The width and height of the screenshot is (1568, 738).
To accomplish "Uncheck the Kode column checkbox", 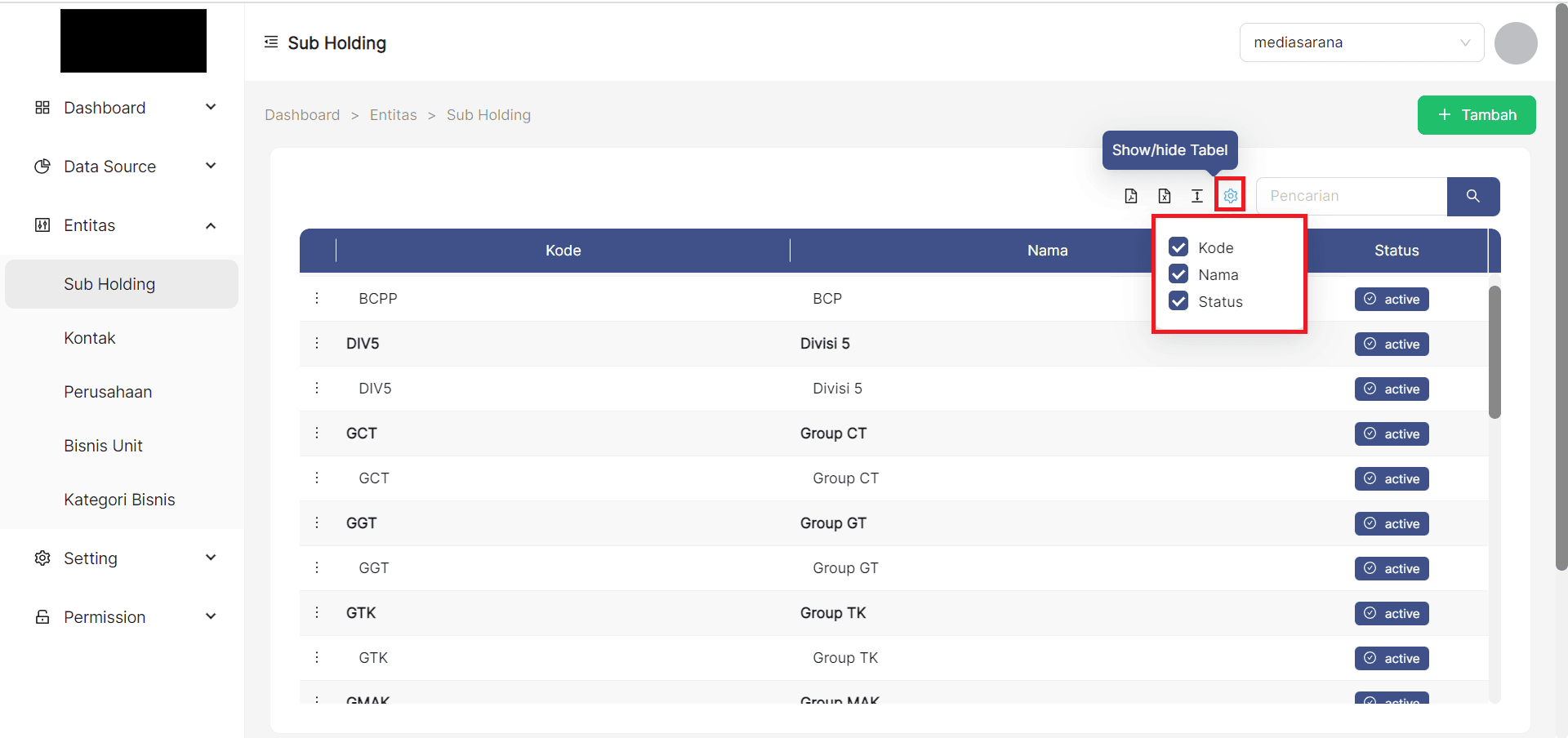I will (1178, 247).
